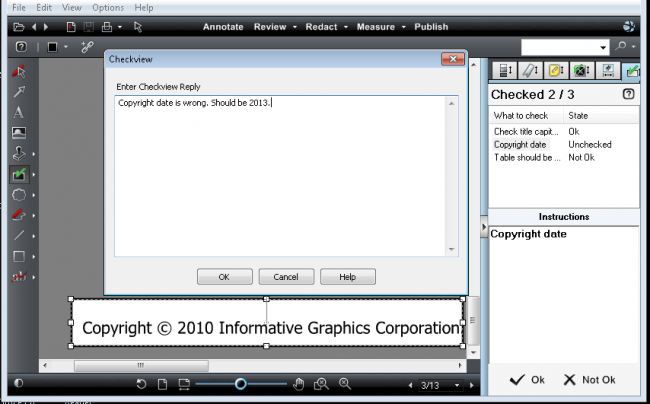The height and width of the screenshot is (404, 650).
Task: Select the stamp tool
Action: pos(19,153)
